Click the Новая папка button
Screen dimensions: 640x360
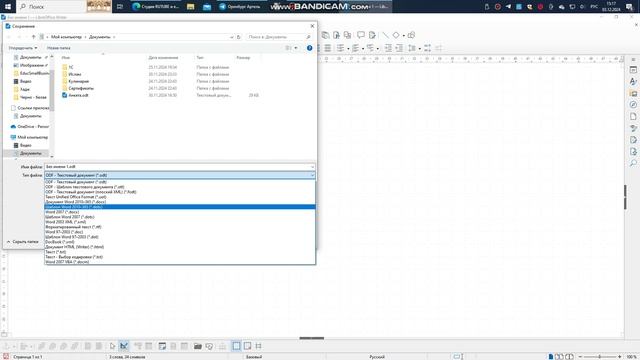point(58,48)
